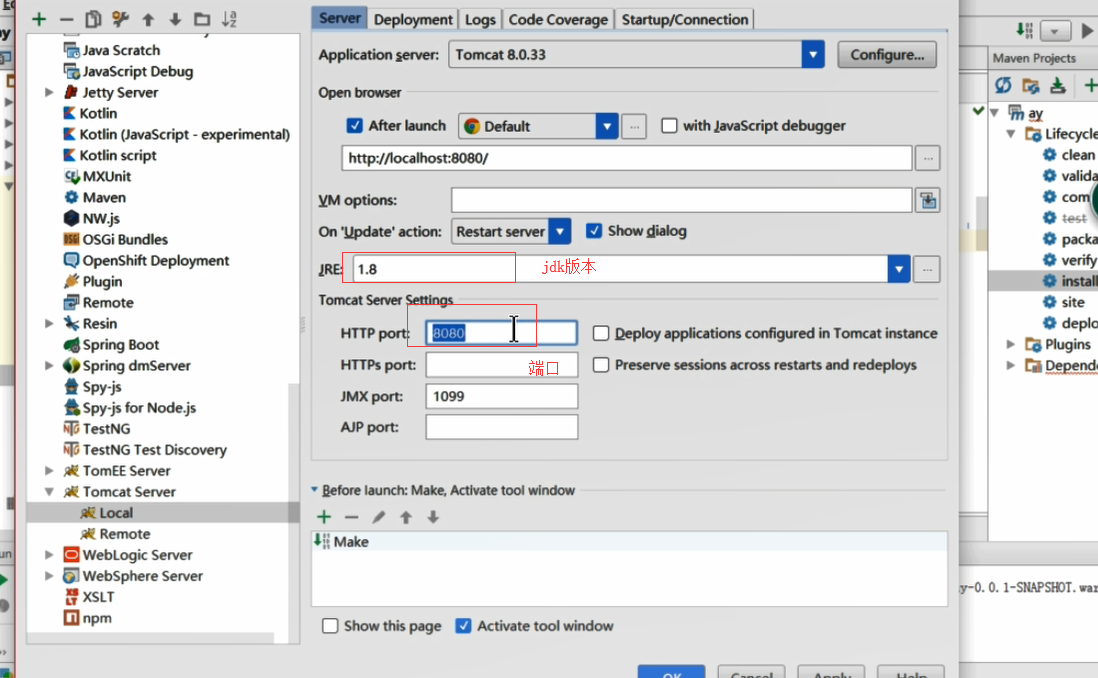Open the edit defaults wrench icon
1098x678 pixels.
click(120, 20)
